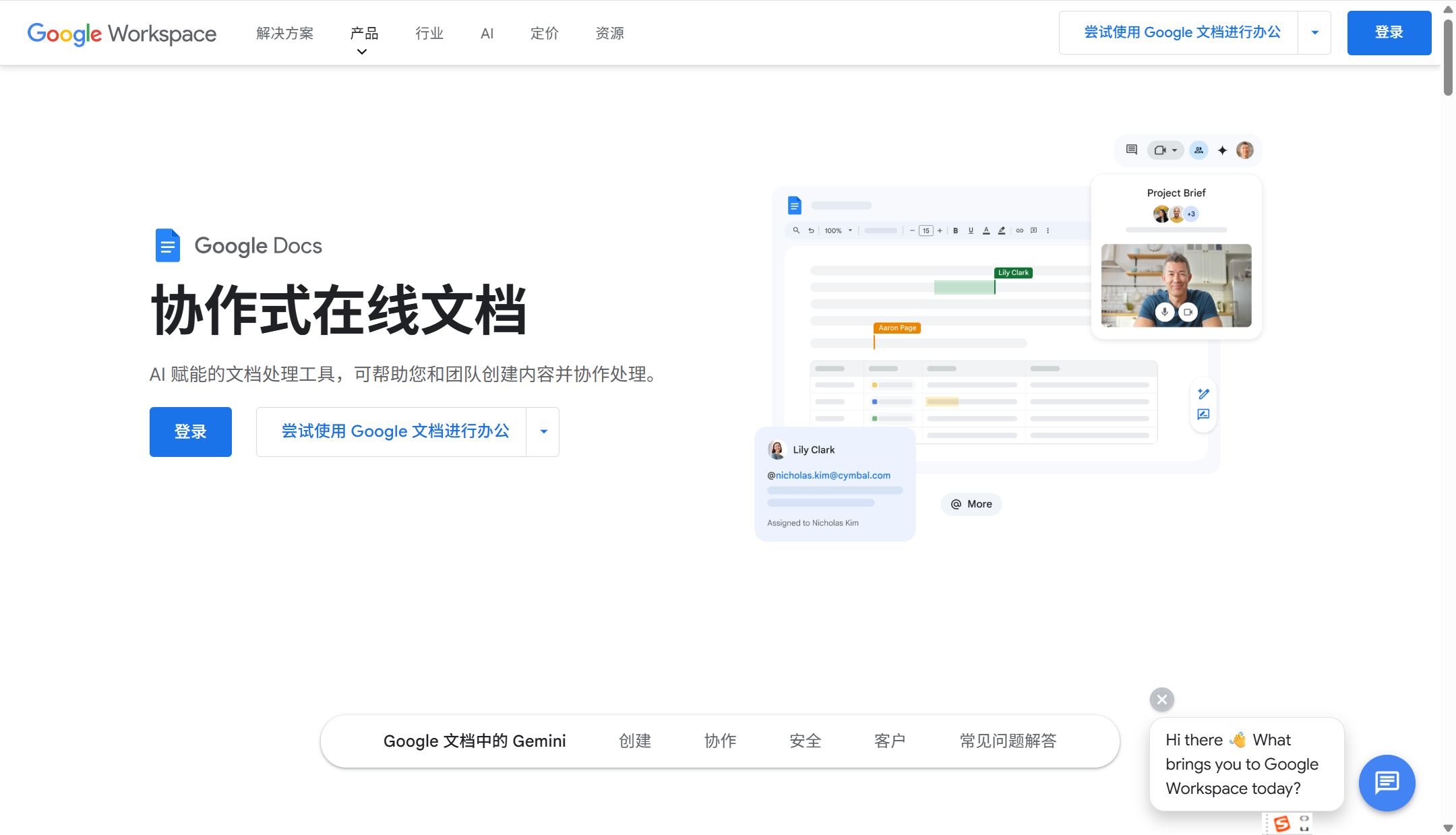This screenshot has width=1456, height=835.
Task: Open the 解决方案 menu in the navigation
Action: pyautogui.click(x=285, y=33)
